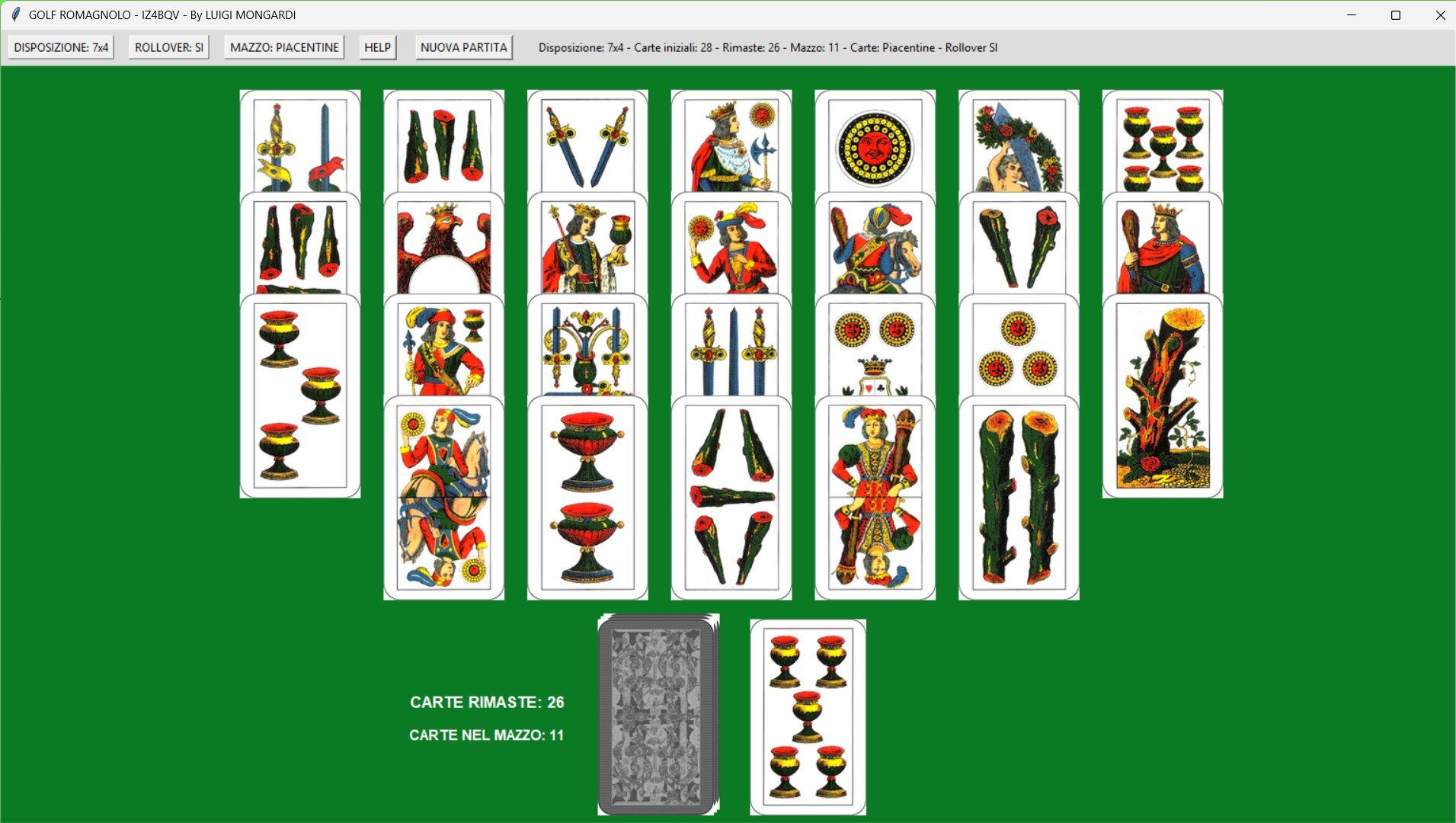This screenshot has width=1456, height=823.
Task: Click the 'CARTE NEL MAZZO: 11' counter
Action: point(486,735)
